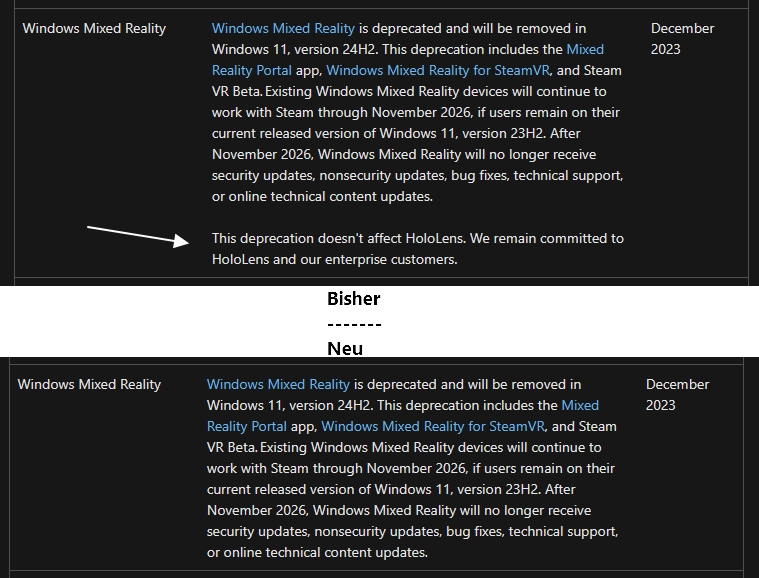
Task: Click 'current released version of Windows 11' line under Bisher
Action: pos(396,133)
